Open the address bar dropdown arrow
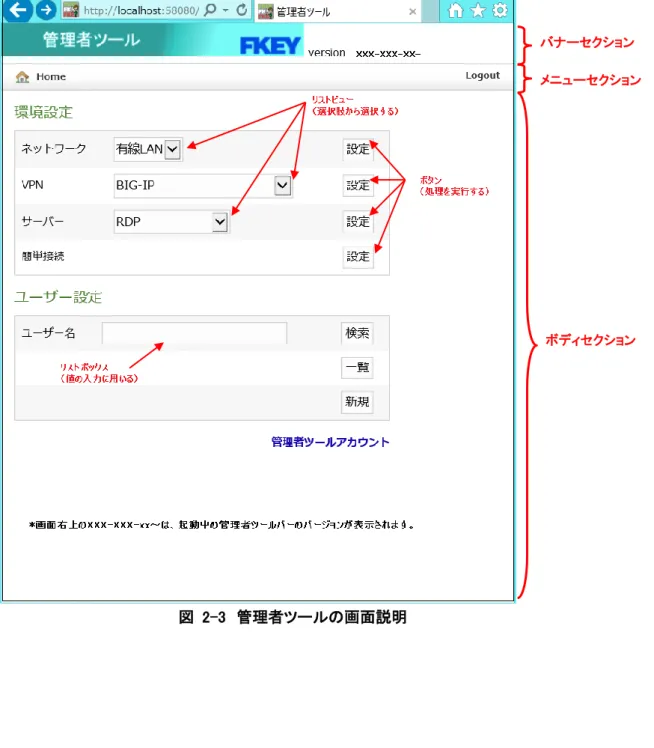 tap(226, 10)
